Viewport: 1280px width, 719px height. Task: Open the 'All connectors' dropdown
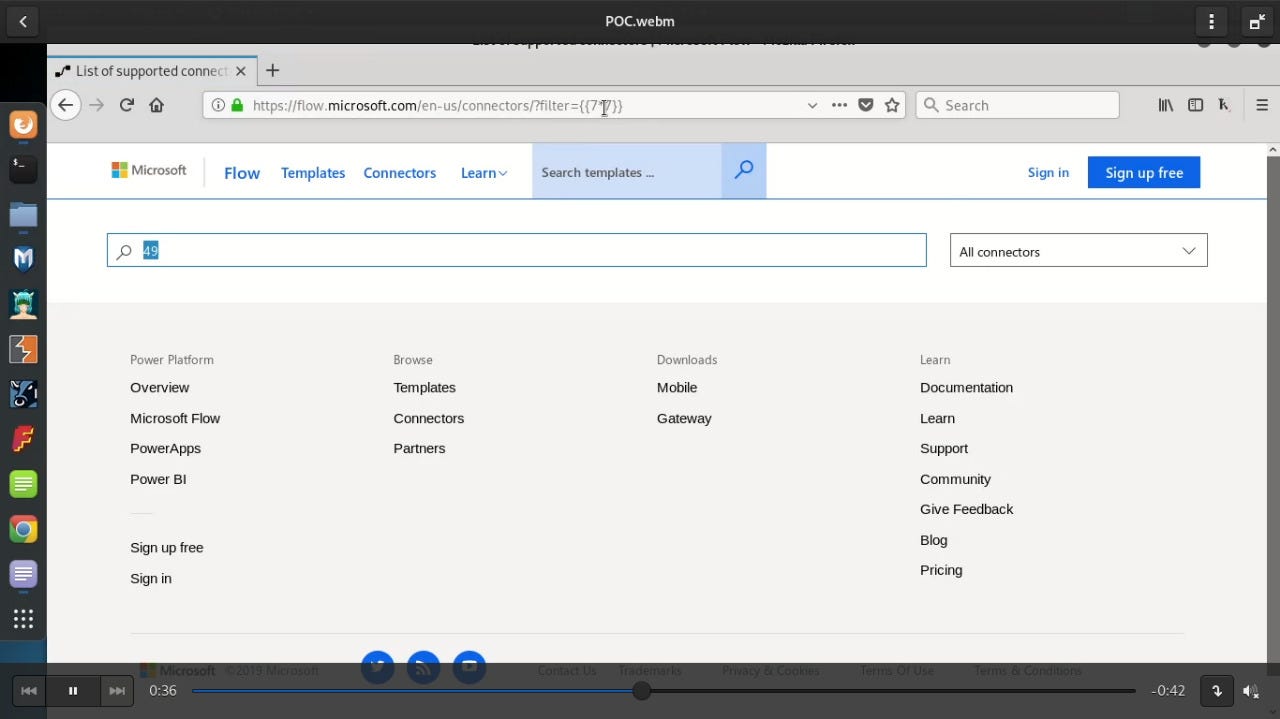click(x=1078, y=251)
